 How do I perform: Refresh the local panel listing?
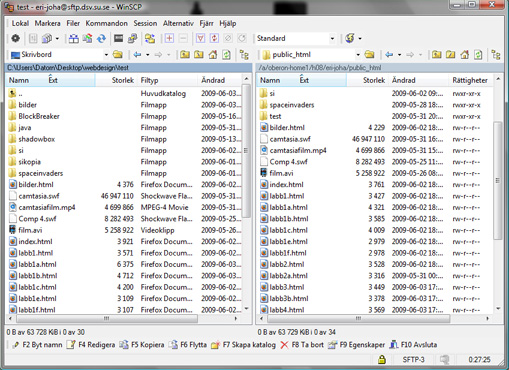[x=226, y=54]
